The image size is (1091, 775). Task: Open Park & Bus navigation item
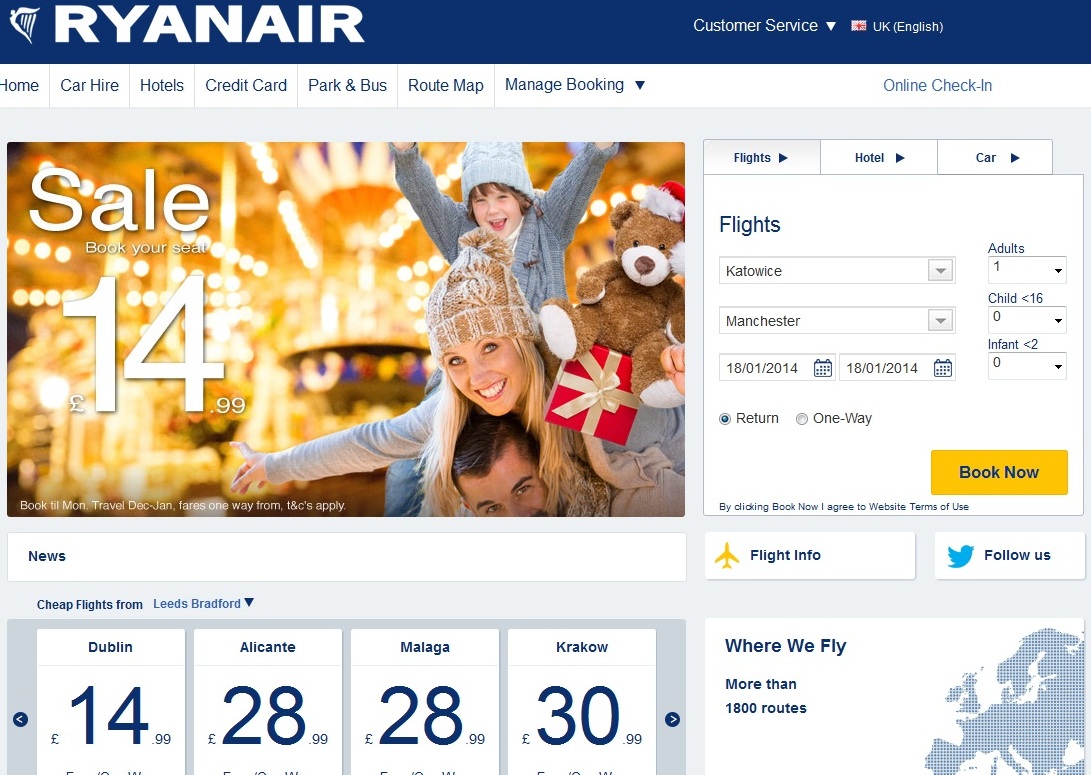point(347,86)
